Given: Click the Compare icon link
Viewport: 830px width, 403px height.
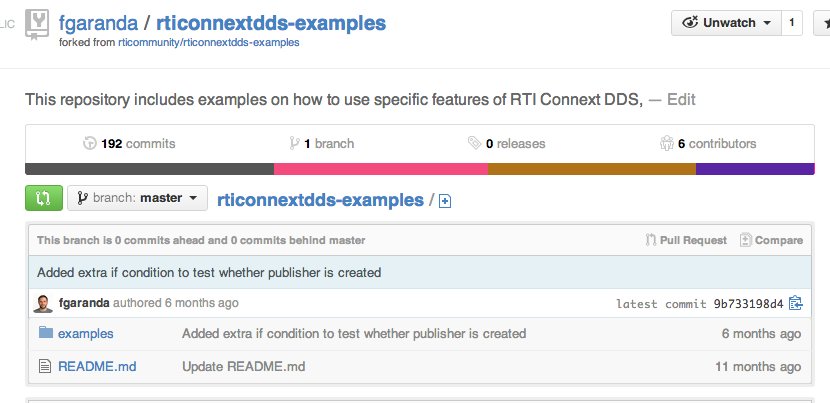Looking at the screenshot, I should (771, 240).
